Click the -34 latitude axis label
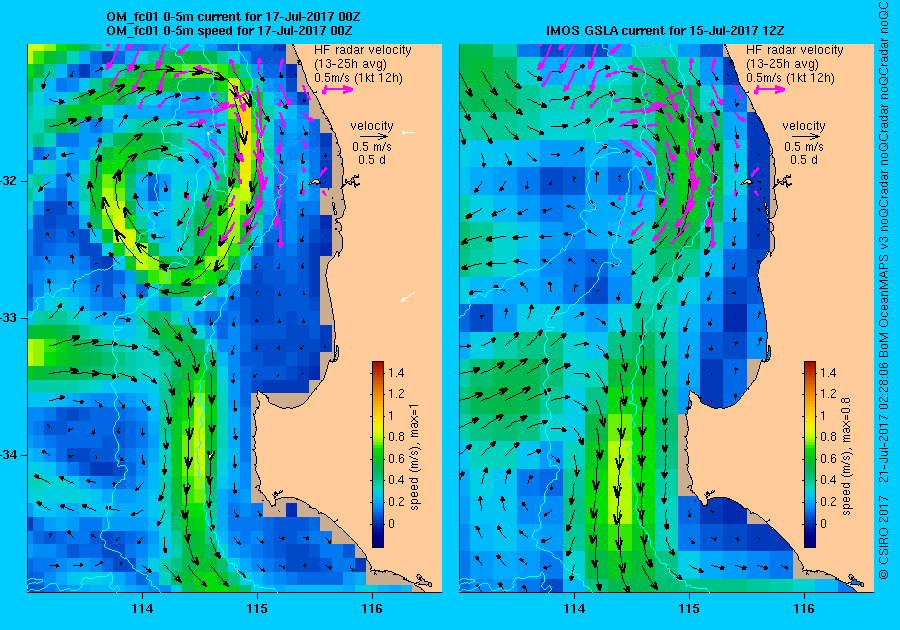 pyautogui.click(x=10, y=456)
